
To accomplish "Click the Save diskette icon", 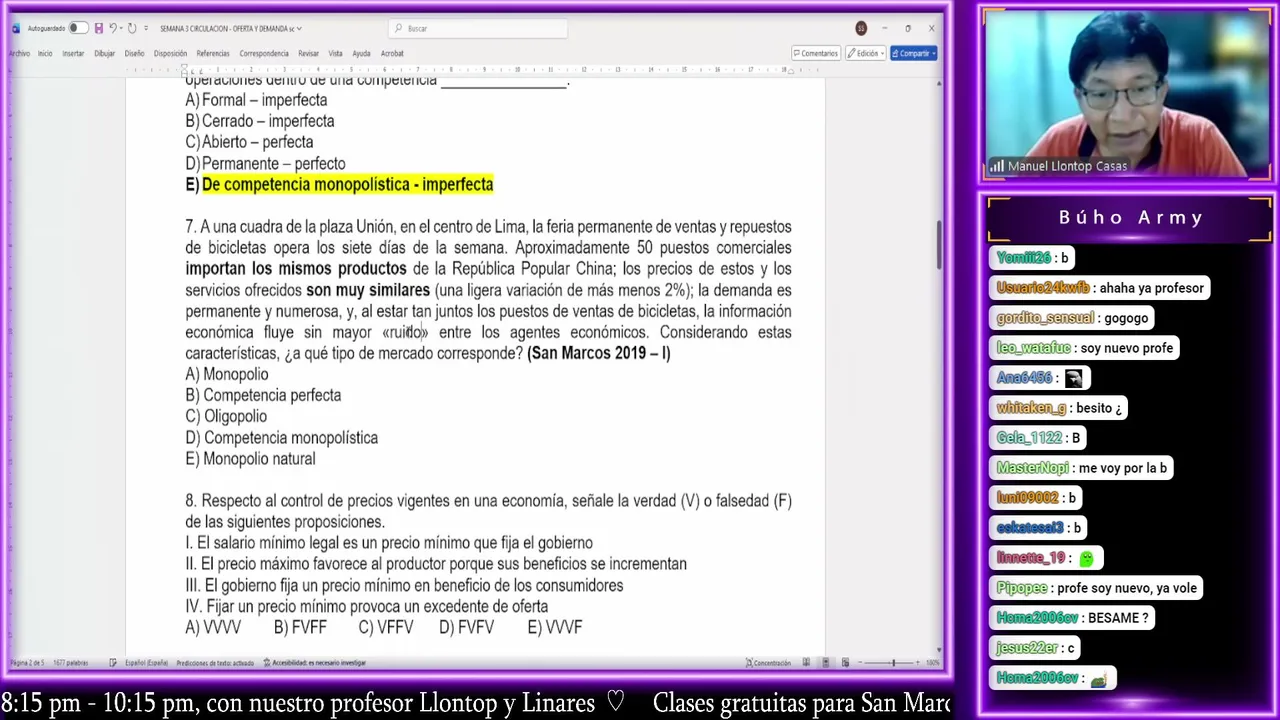I will tap(98, 28).
